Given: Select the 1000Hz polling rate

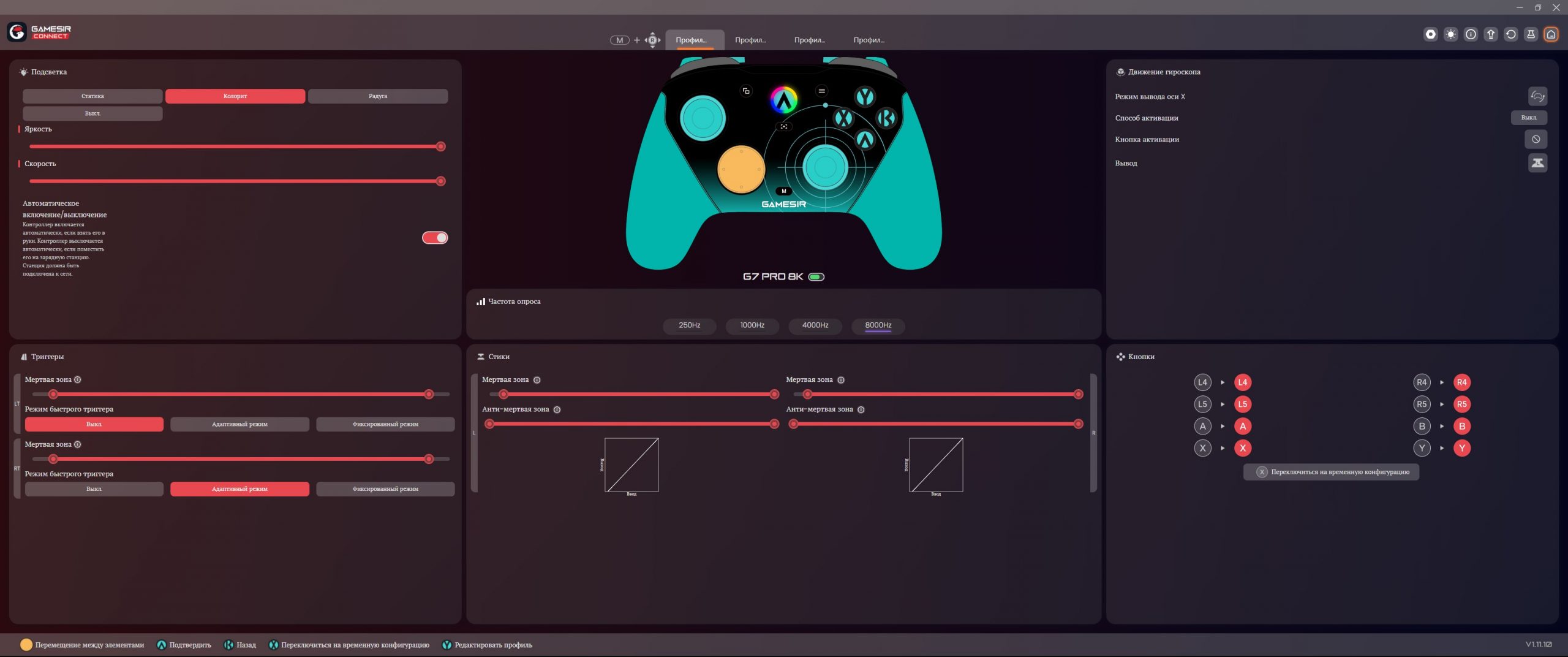Looking at the screenshot, I should [752, 325].
